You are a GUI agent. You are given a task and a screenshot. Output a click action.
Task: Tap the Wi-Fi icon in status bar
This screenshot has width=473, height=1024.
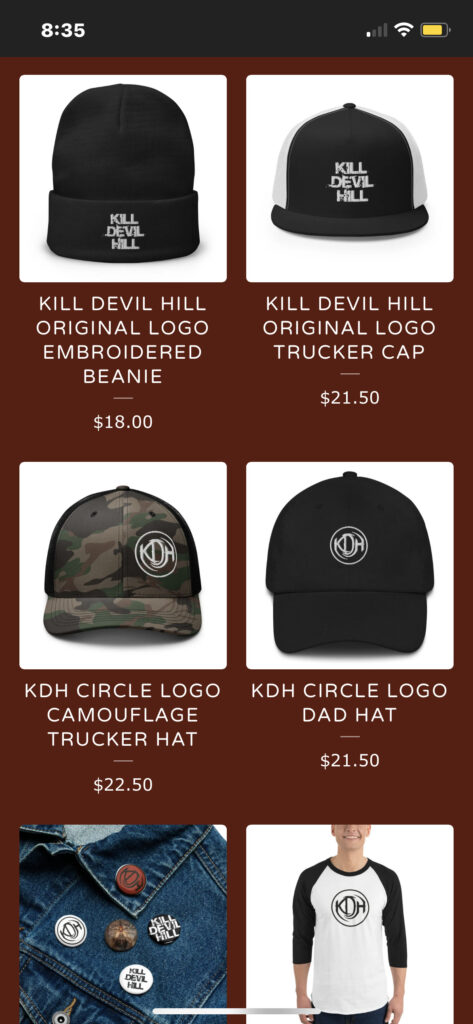tap(404, 29)
